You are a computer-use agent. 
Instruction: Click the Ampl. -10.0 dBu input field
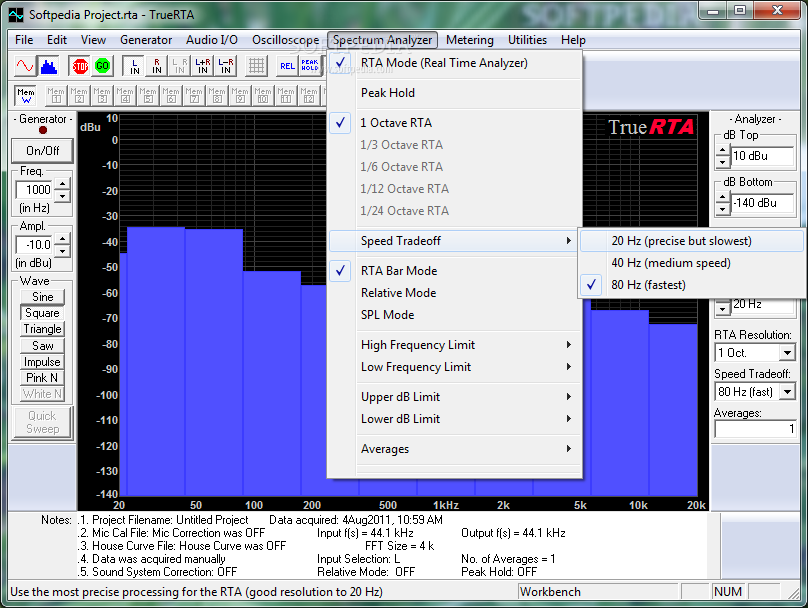[36, 245]
